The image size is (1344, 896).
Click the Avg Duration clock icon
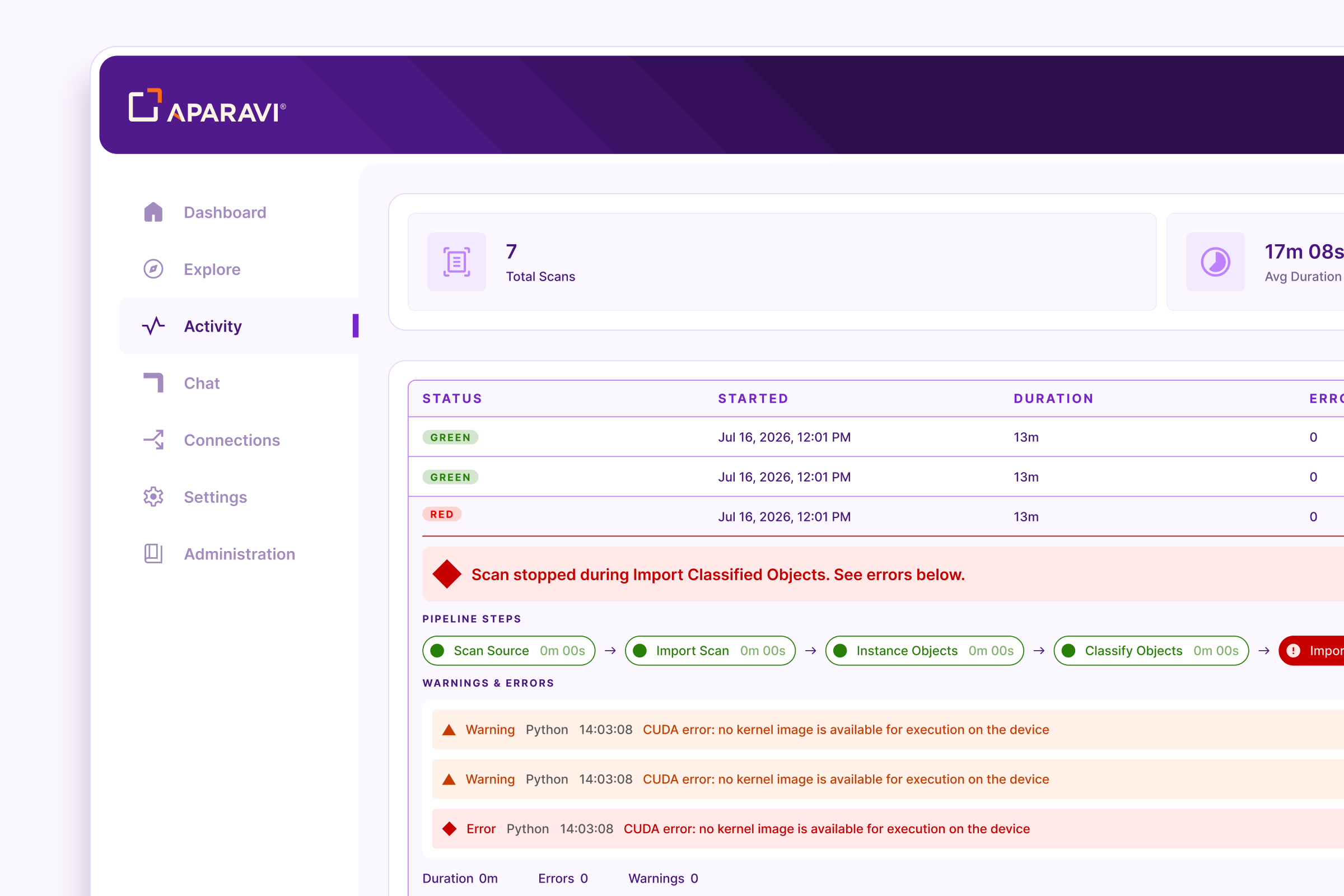(x=1215, y=262)
